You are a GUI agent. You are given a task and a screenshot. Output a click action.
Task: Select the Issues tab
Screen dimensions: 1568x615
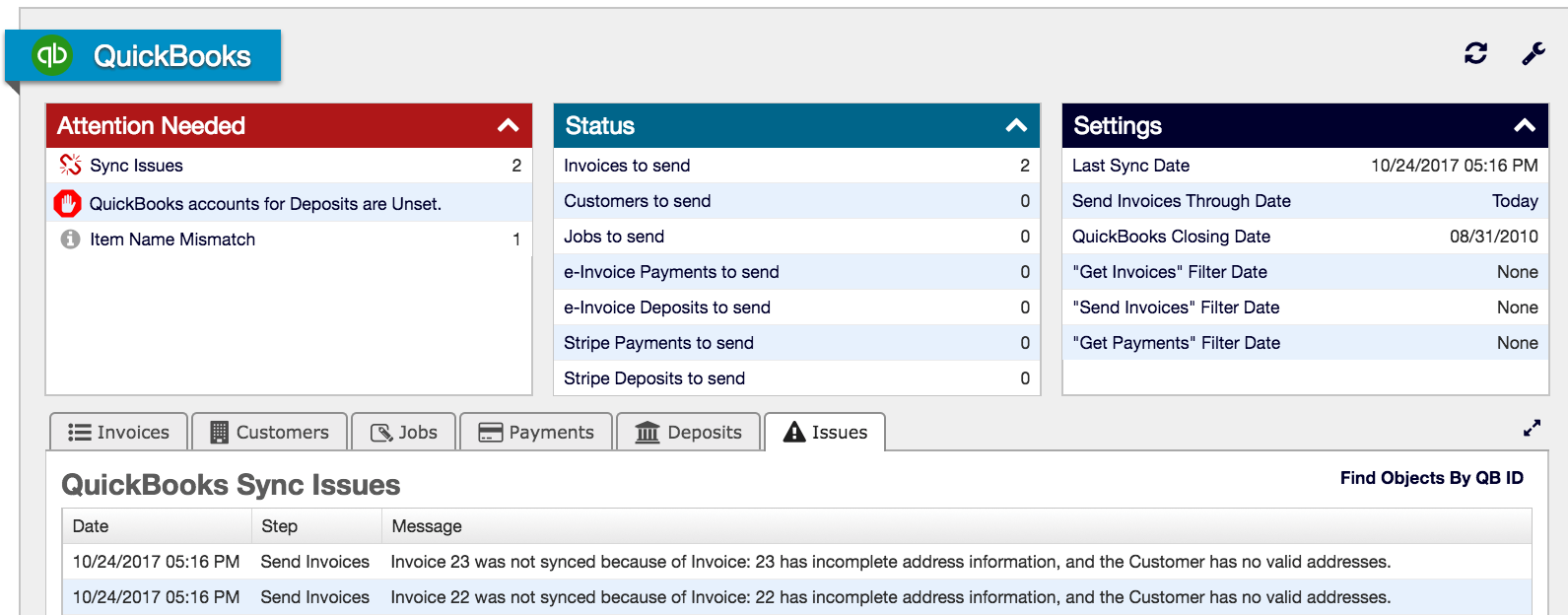tap(825, 432)
